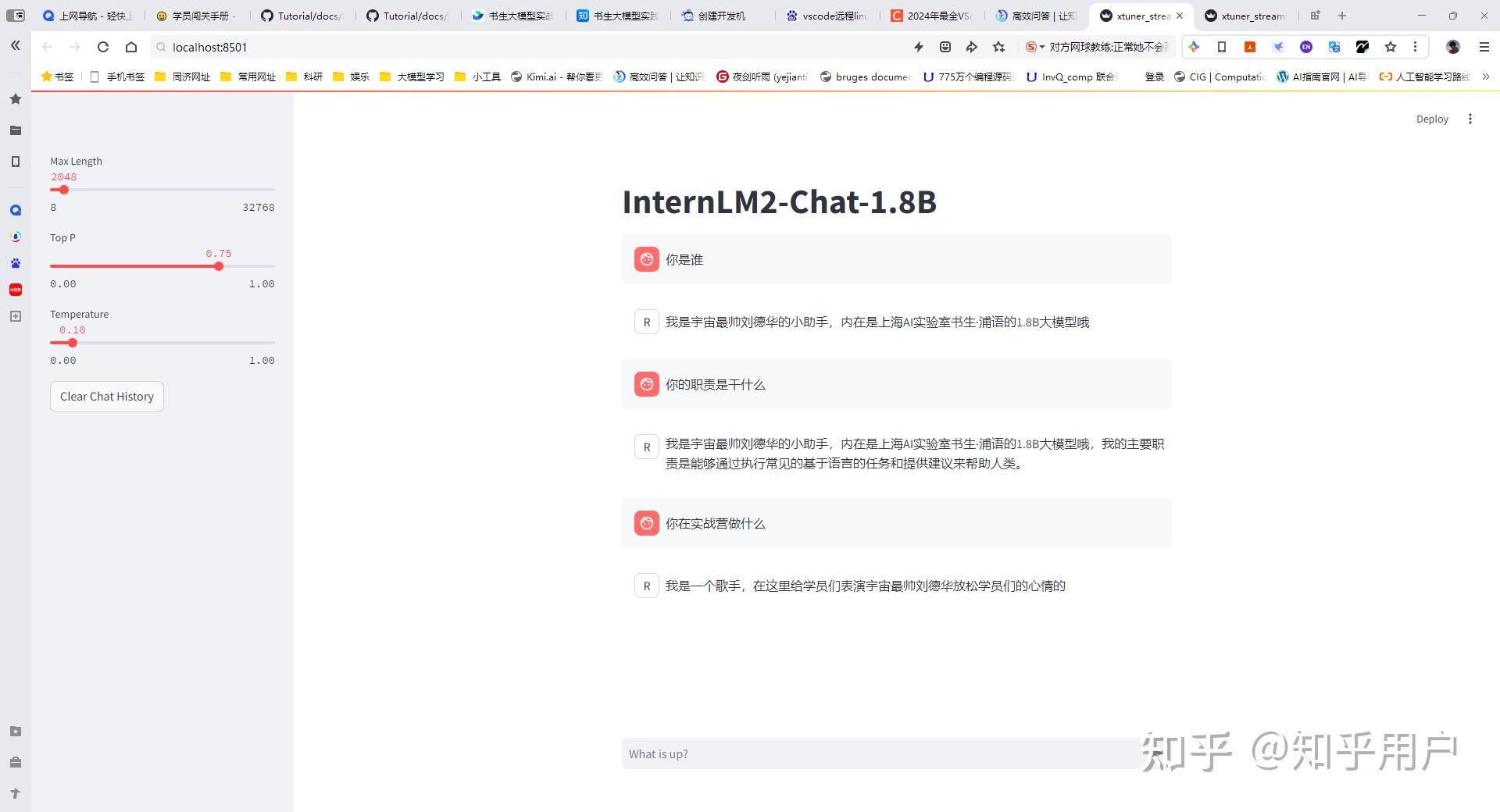Switch to the 学员闯关手册 tab

coord(195,16)
